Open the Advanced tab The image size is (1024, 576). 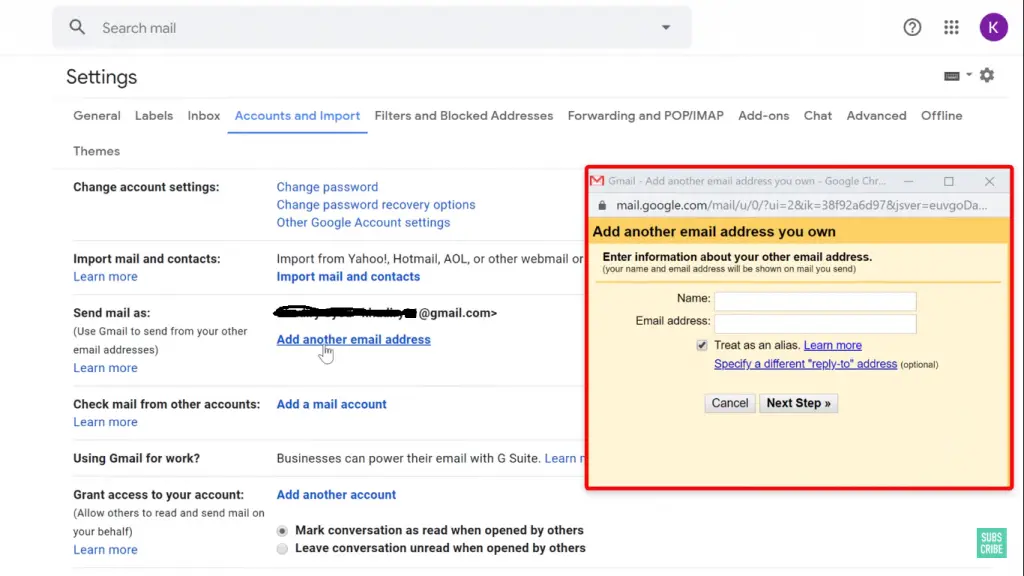click(x=876, y=116)
